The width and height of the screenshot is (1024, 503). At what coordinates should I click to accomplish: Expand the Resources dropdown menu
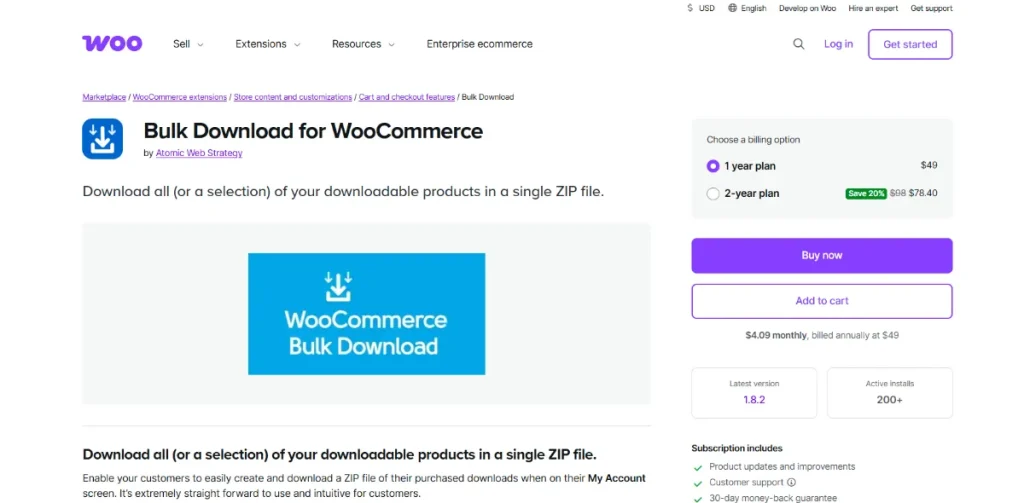tap(363, 44)
